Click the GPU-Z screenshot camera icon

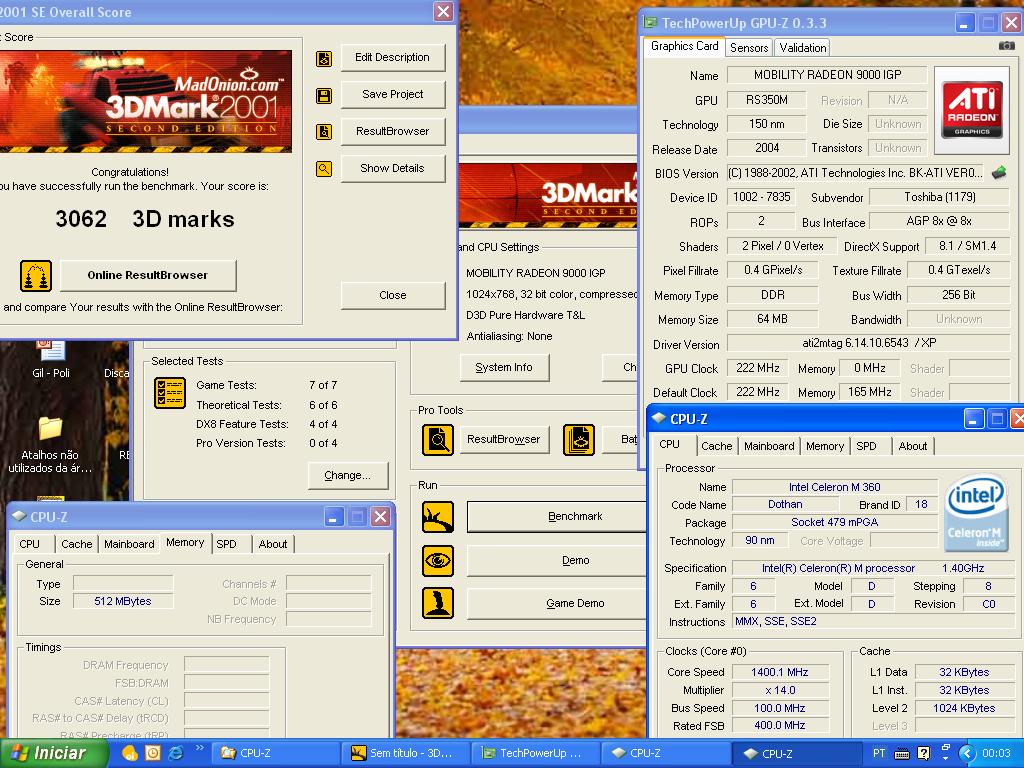pos(1006,46)
